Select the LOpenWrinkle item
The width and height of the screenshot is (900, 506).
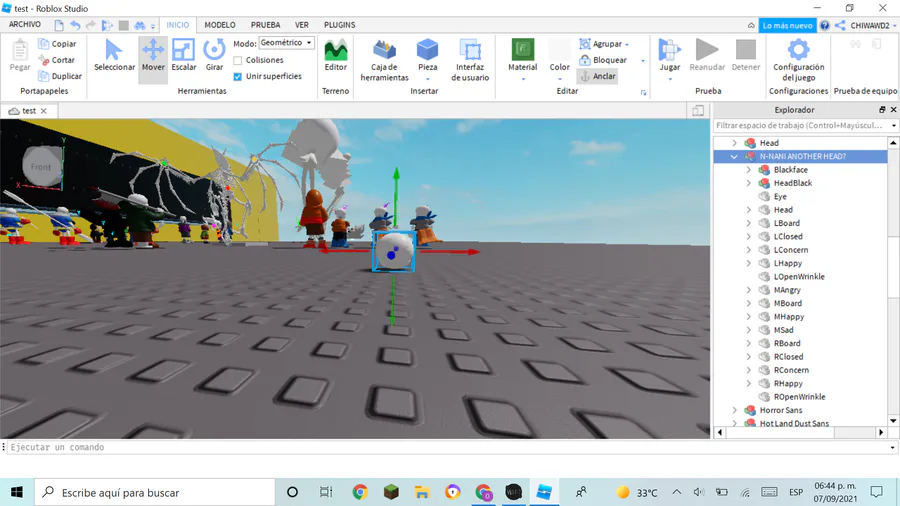coord(799,277)
